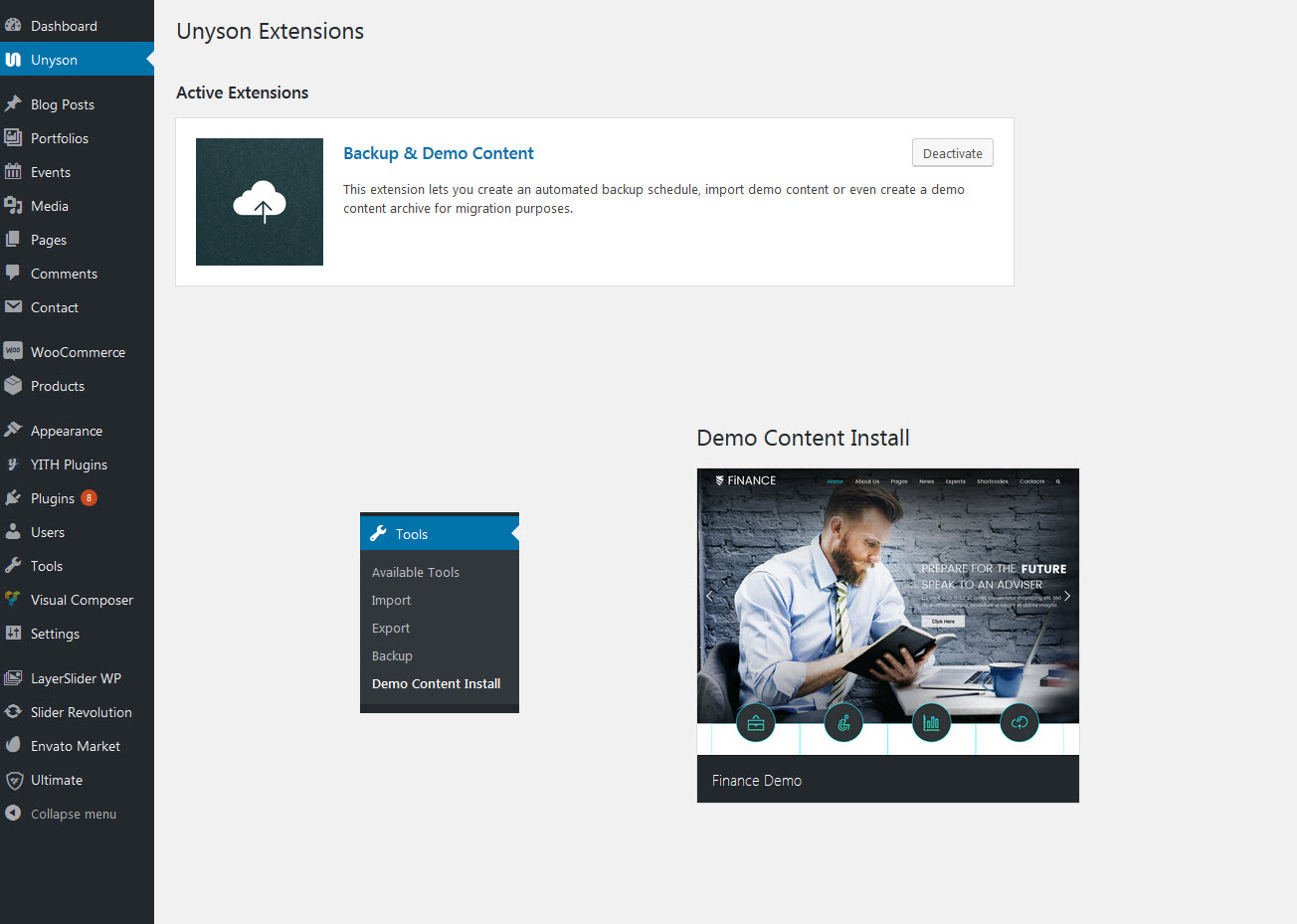Go back with demo slider left arrow

(709, 596)
